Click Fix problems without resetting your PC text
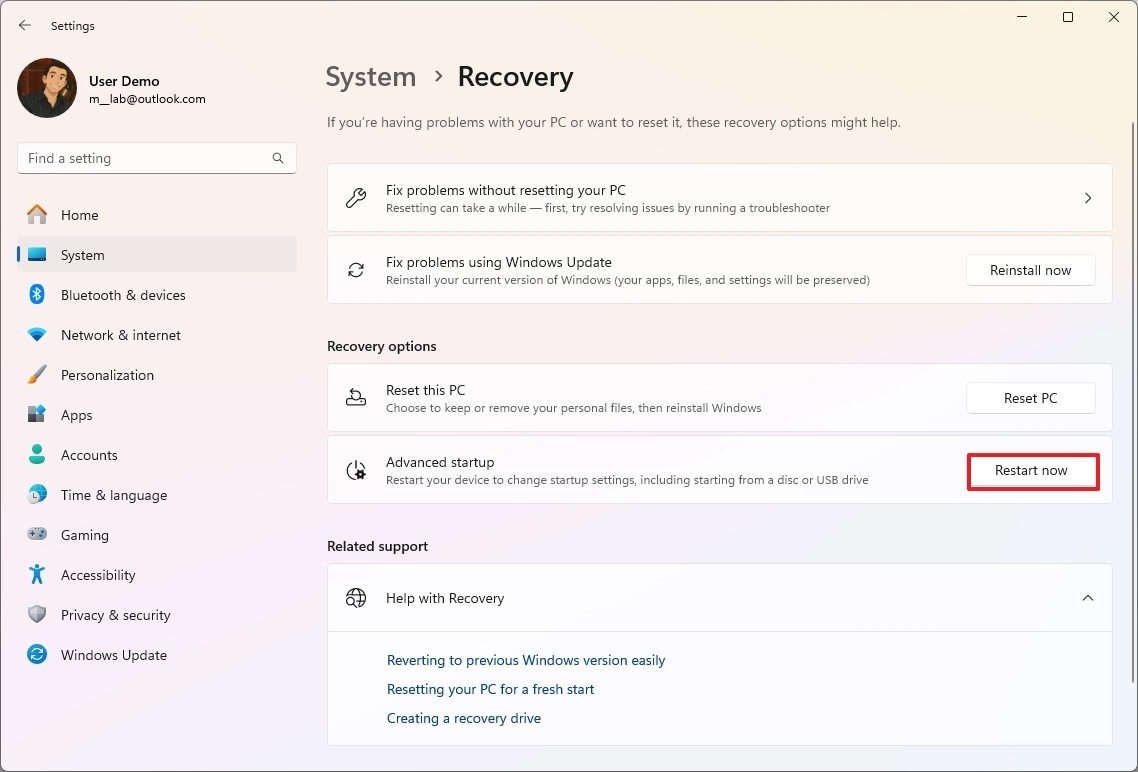1138x772 pixels. coord(506,190)
